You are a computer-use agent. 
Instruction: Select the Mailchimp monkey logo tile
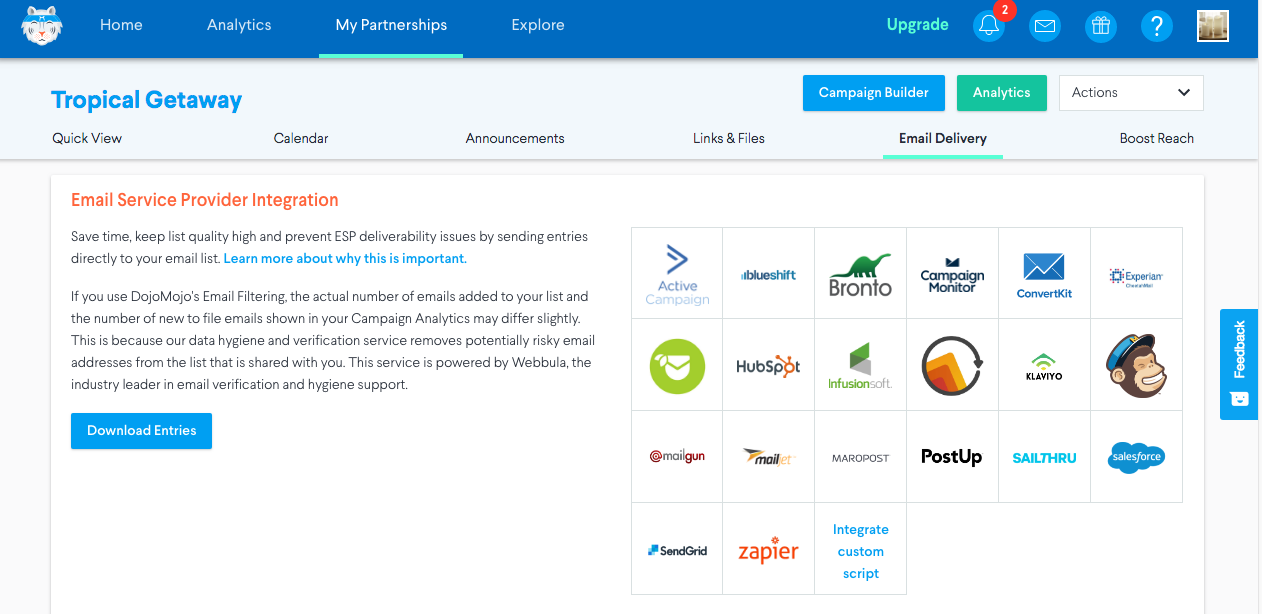point(1137,365)
